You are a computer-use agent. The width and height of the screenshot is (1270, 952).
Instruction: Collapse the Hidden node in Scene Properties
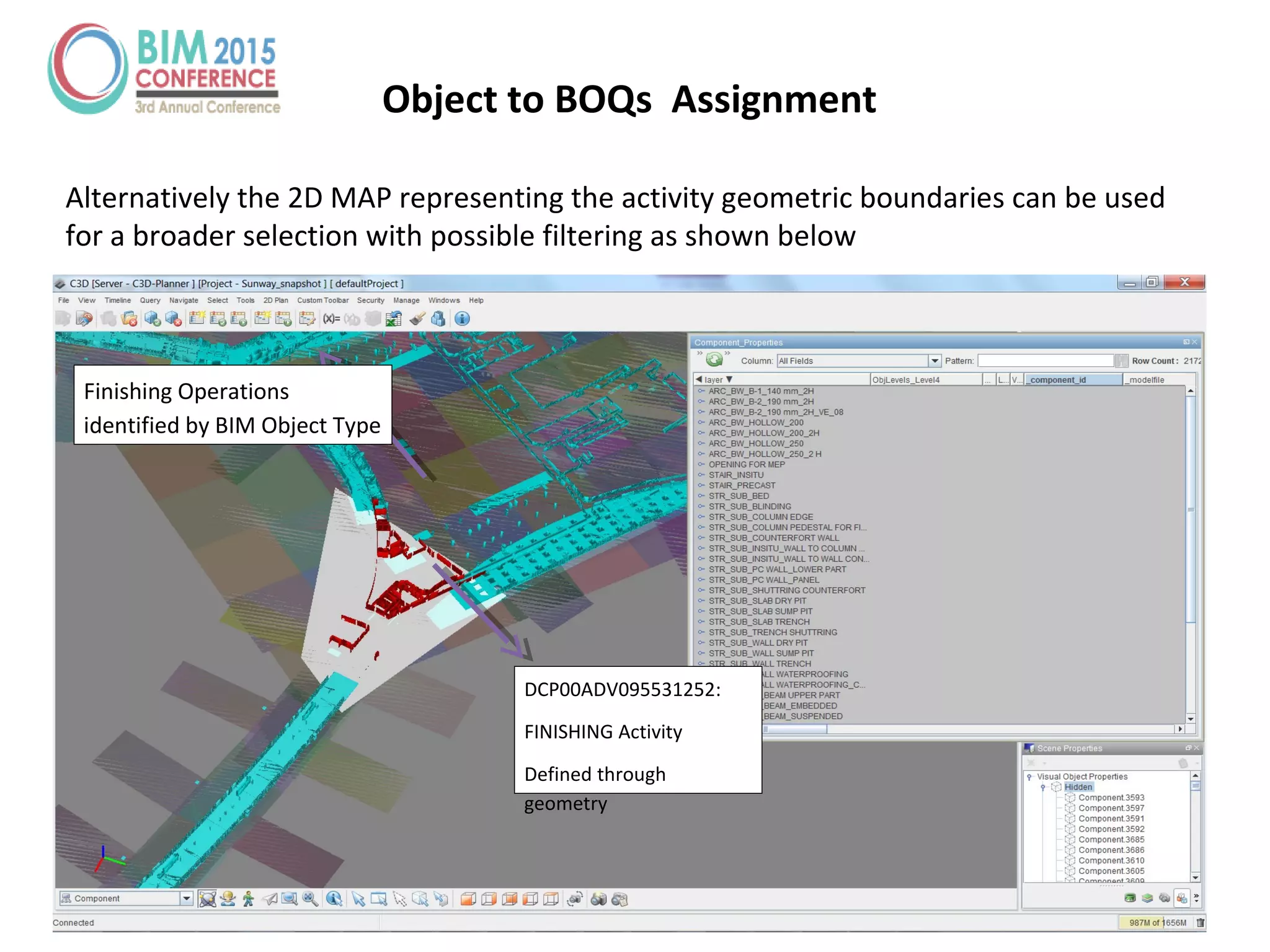[1043, 787]
